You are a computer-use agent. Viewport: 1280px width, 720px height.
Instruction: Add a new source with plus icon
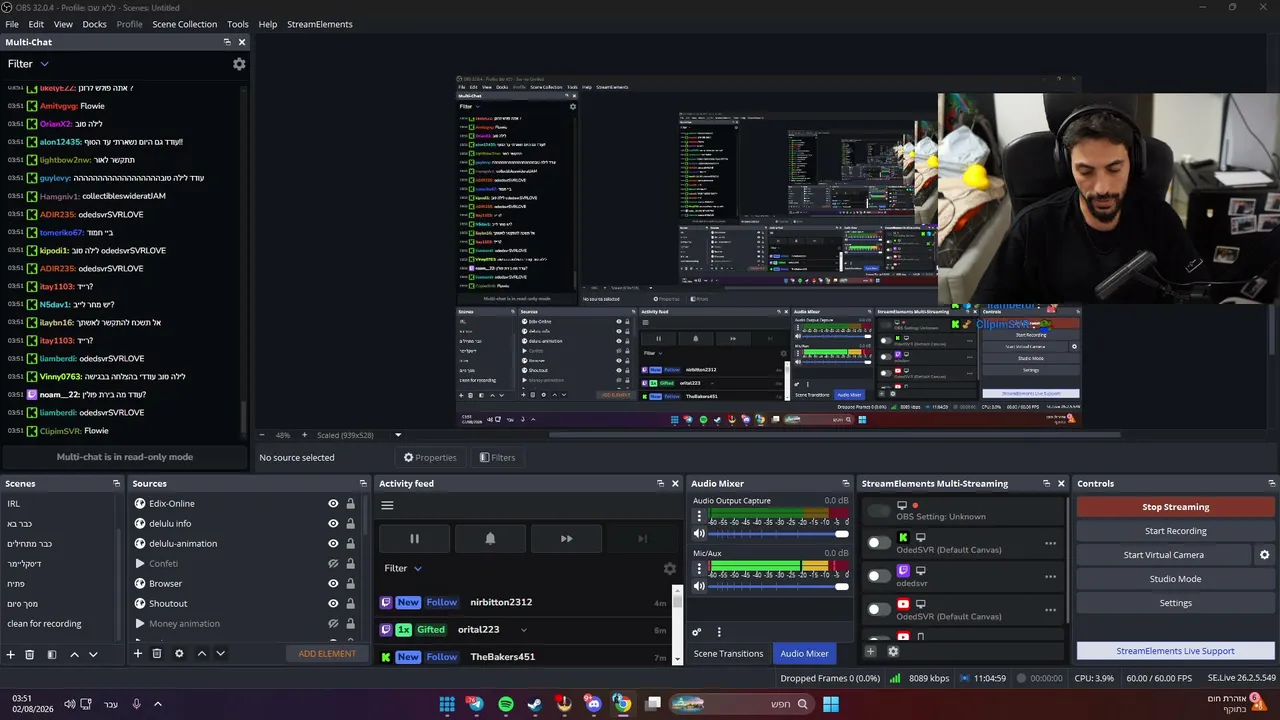138,654
